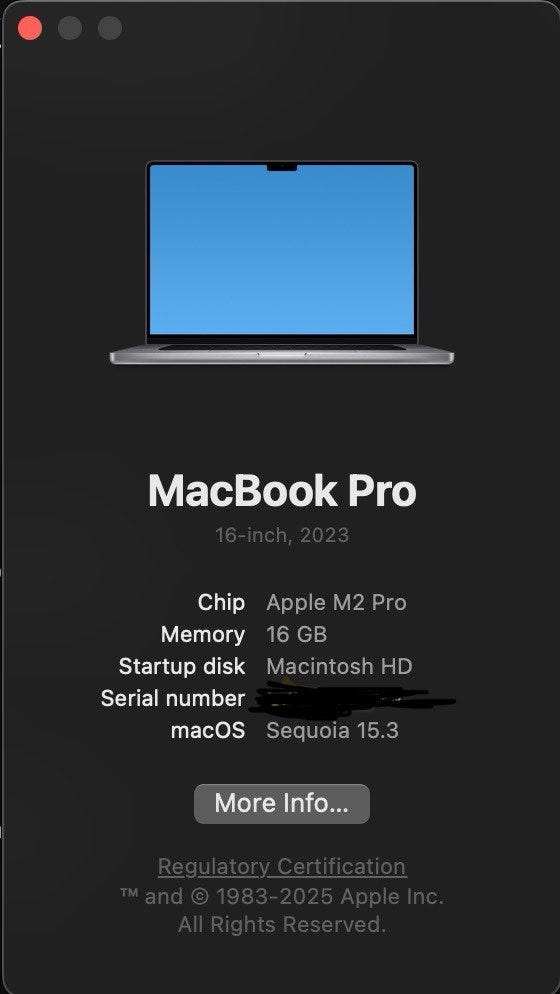The height and width of the screenshot is (994, 560).
Task: Click the camera notch on the laptop image
Action: click(282, 167)
